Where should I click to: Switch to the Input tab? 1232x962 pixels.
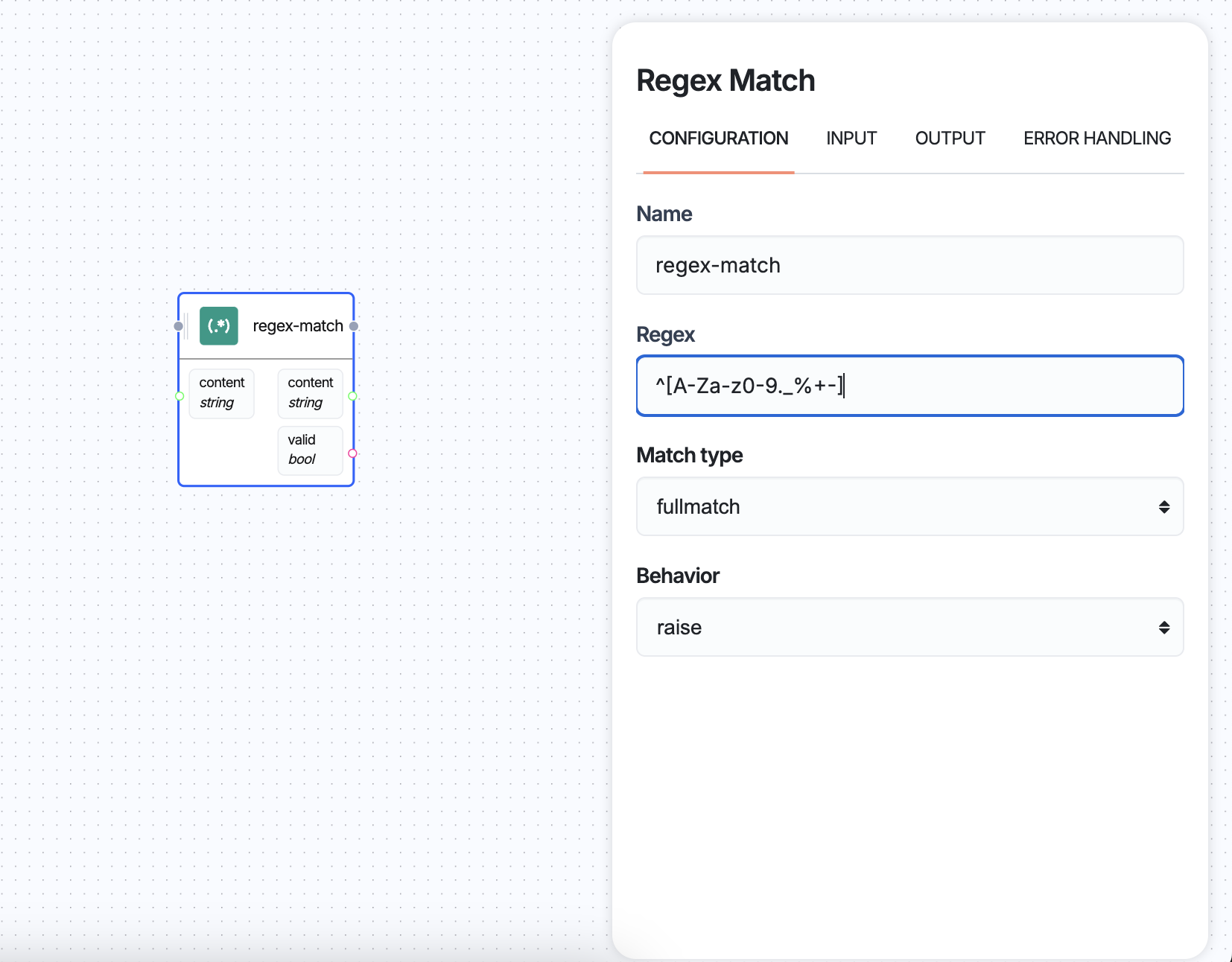(x=851, y=138)
